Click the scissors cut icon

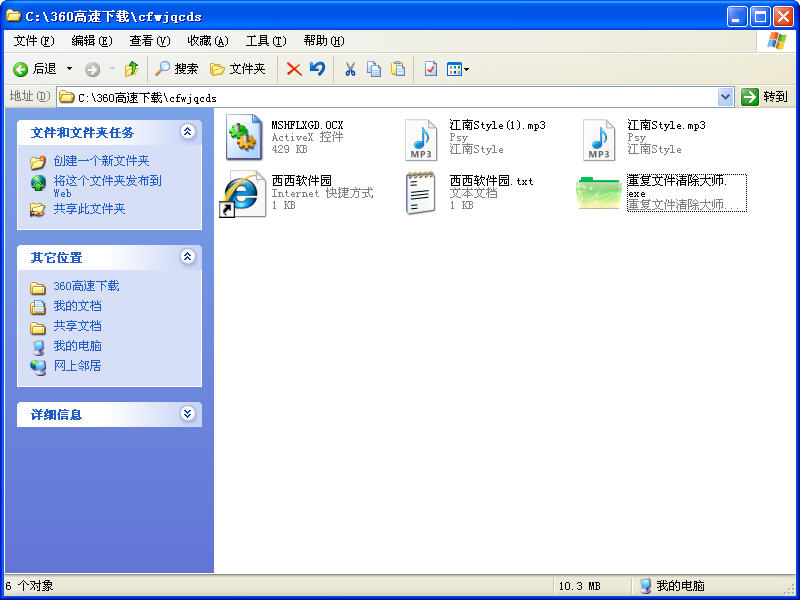click(350, 69)
